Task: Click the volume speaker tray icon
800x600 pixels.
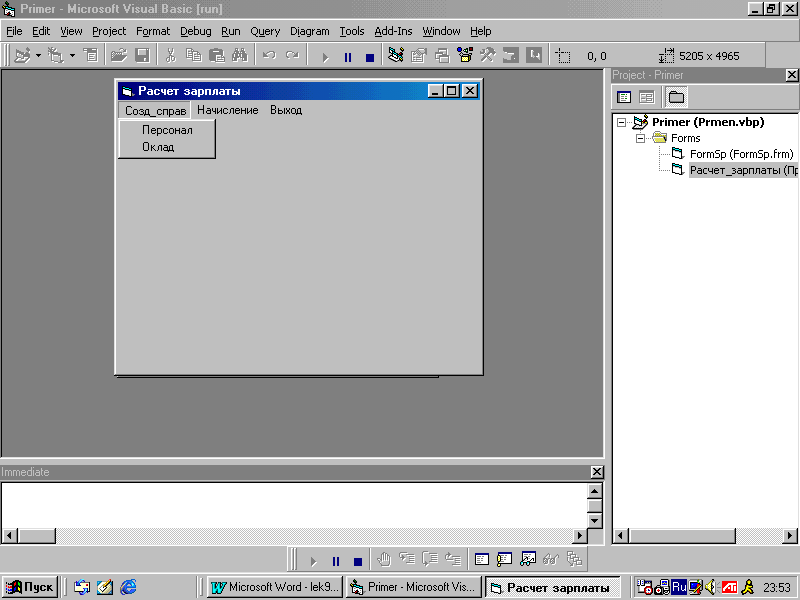Action: pyautogui.click(x=711, y=587)
